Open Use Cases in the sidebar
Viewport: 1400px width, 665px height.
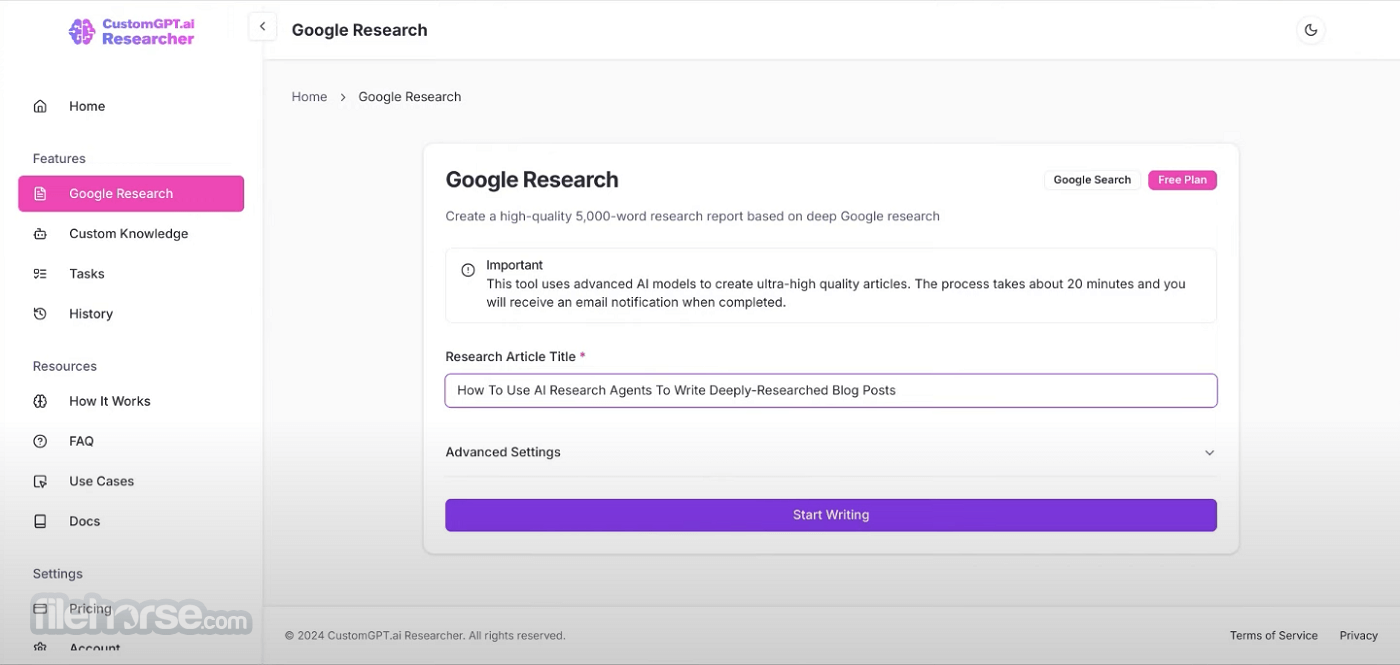(131, 481)
